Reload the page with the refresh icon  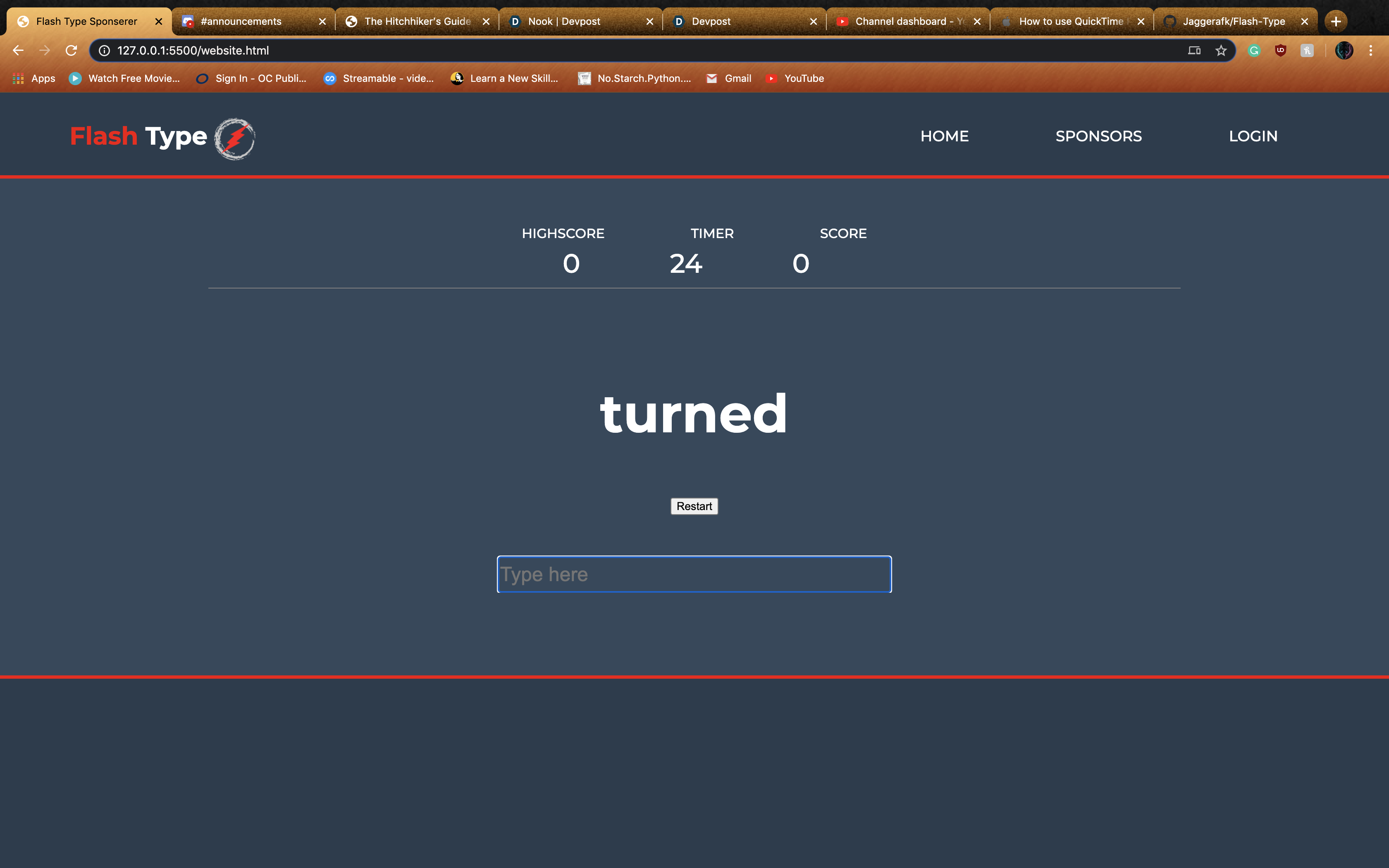tap(71, 50)
